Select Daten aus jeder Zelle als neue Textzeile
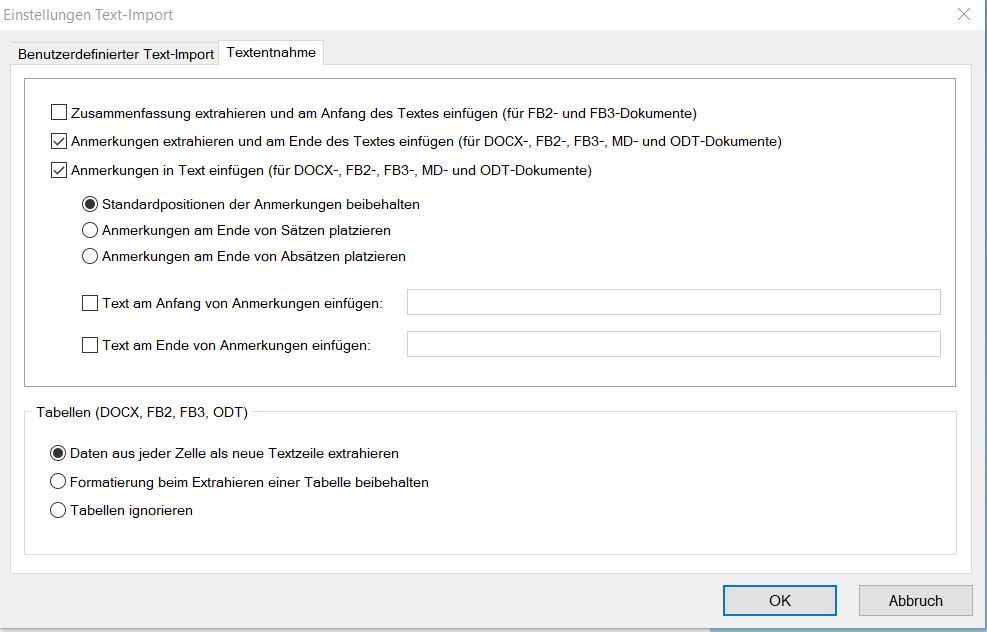Screen dimensions: 987x632 [x=58, y=453]
